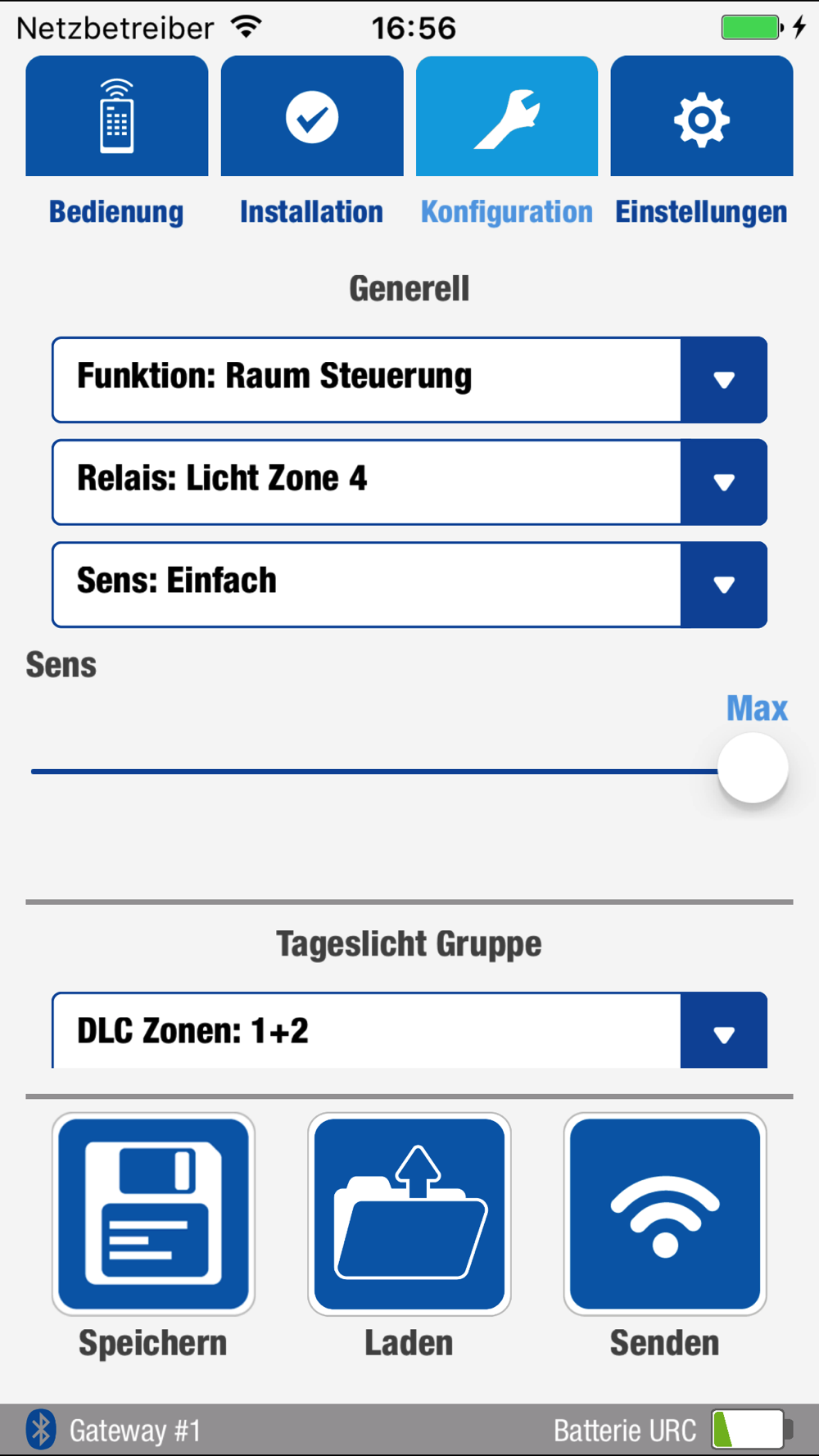Tap the Gateway #1 status label
The width and height of the screenshot is (819, 1456).
point(135,1431)
